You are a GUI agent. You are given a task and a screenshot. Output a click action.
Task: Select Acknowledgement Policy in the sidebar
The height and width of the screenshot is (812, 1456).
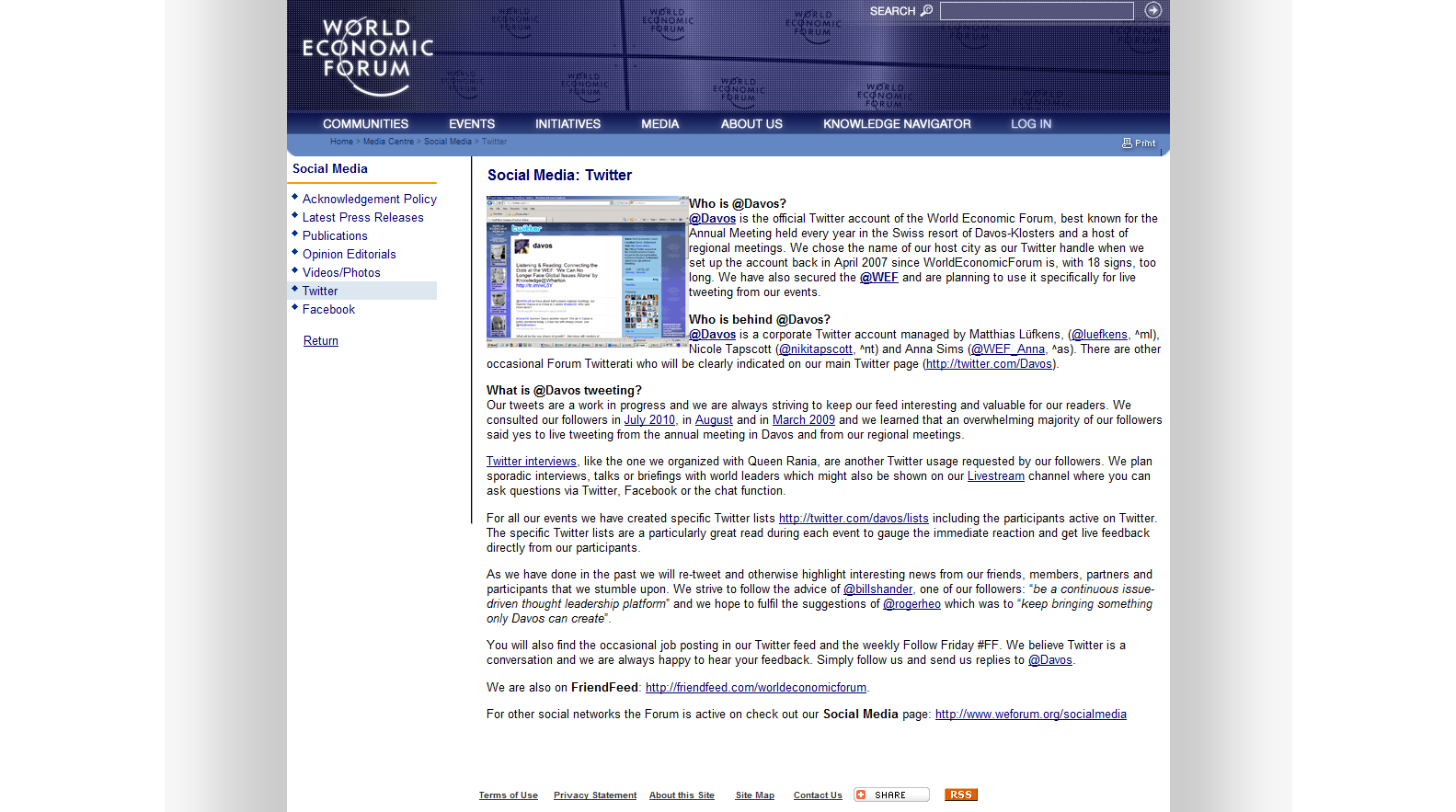click(x=370, y=199)
